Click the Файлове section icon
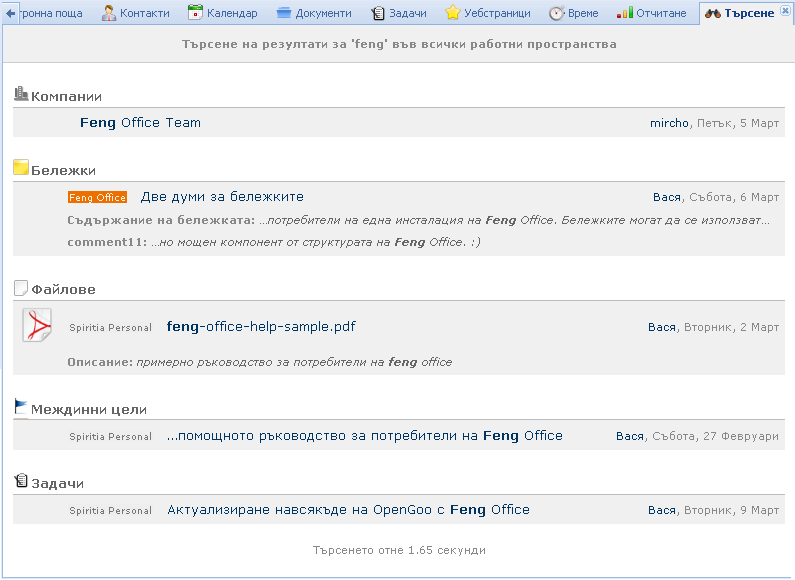 (x=21, y=288)
